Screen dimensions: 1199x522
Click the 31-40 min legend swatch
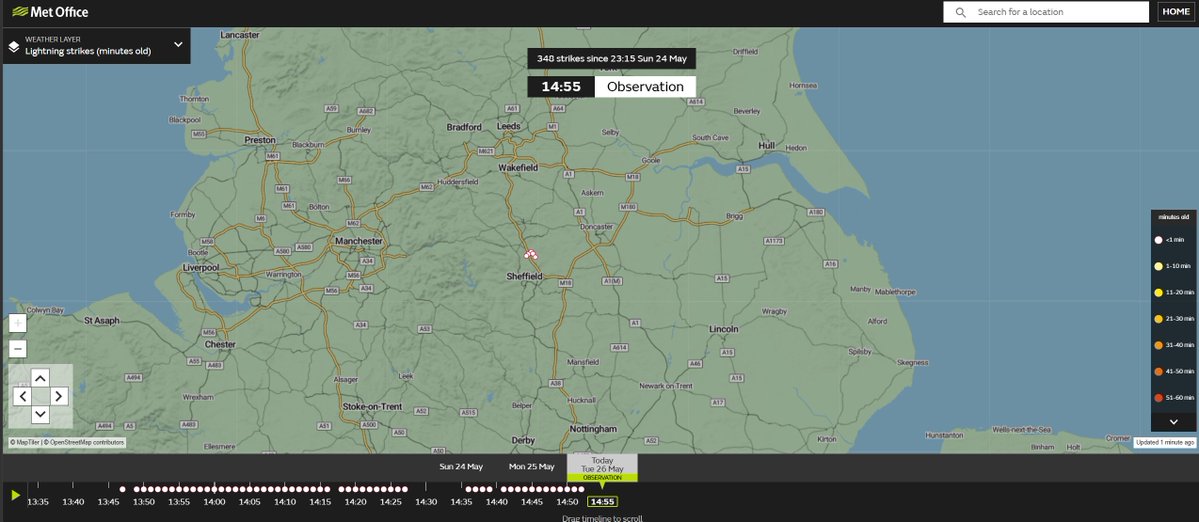point(1158,345)
